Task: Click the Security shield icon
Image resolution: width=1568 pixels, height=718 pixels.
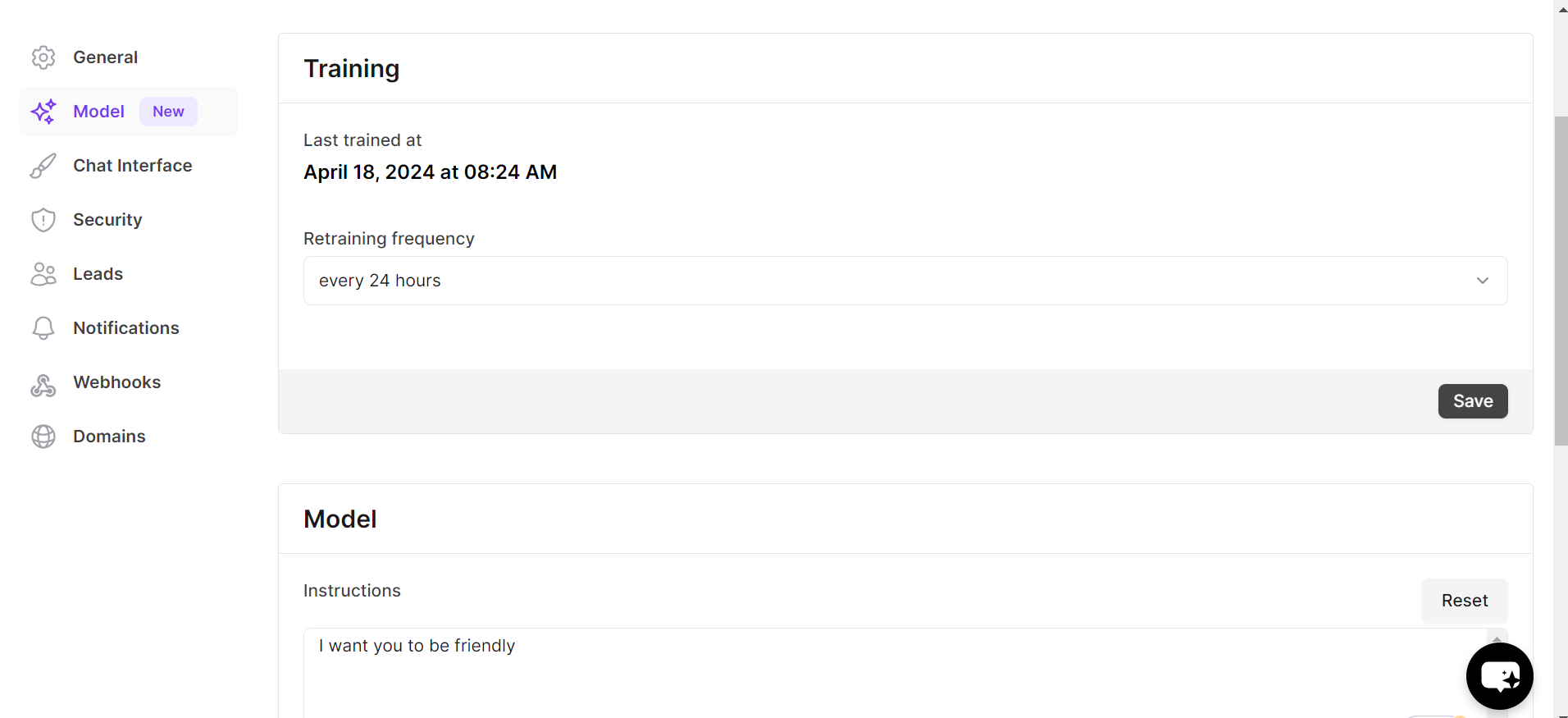Action: pos(43,220)
